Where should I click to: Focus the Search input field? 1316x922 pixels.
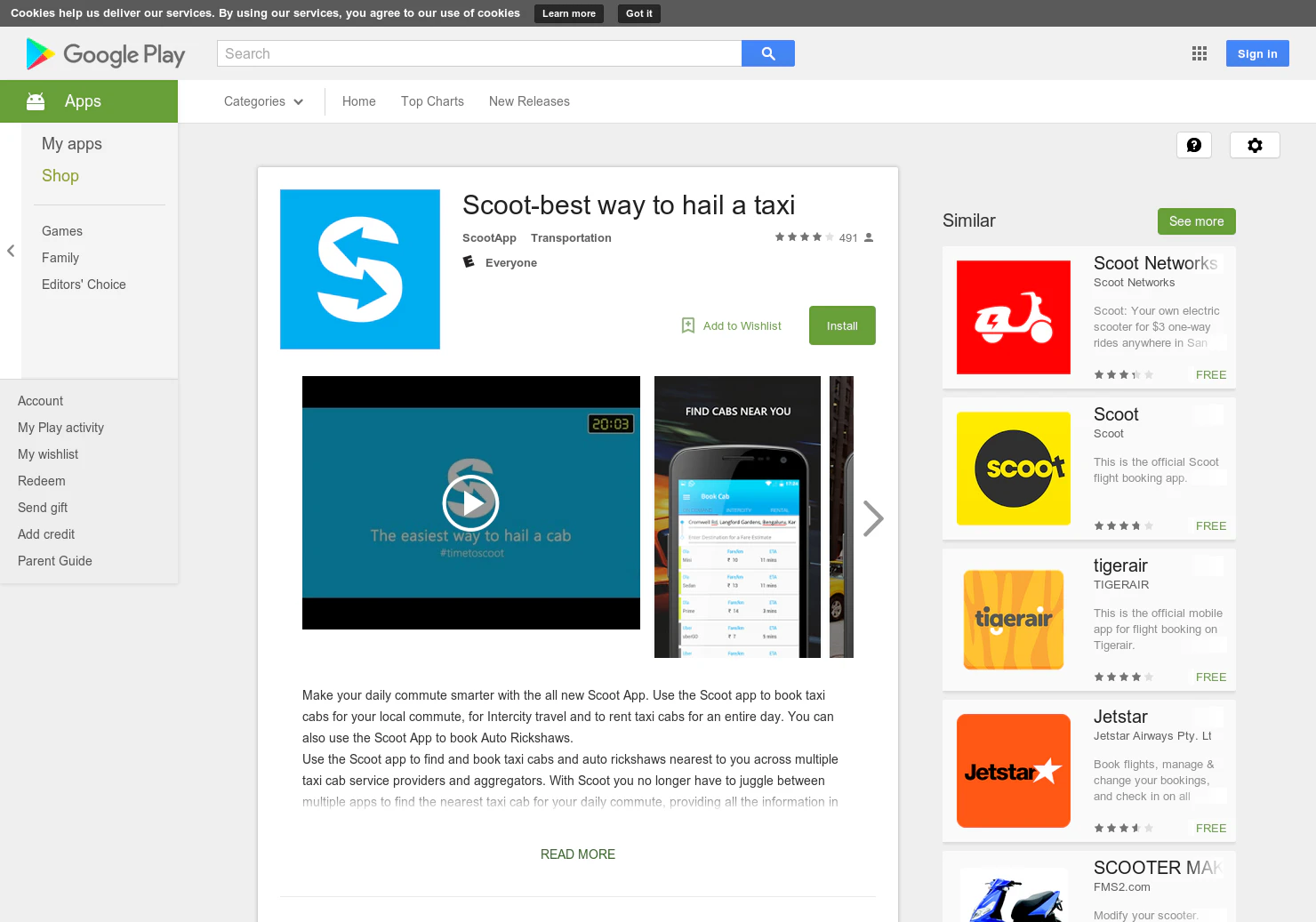479,53
